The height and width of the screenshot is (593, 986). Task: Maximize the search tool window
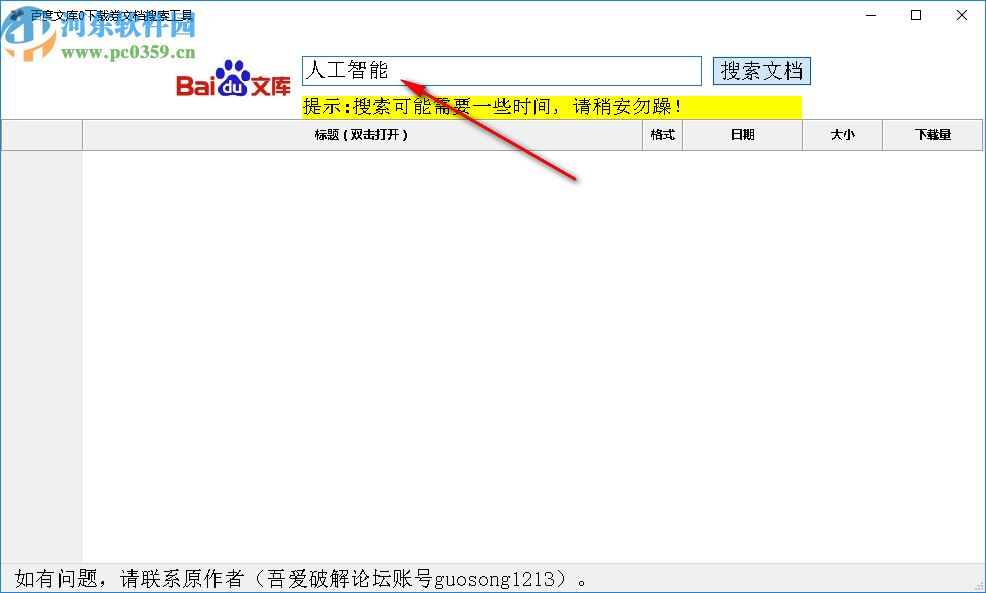916,15
